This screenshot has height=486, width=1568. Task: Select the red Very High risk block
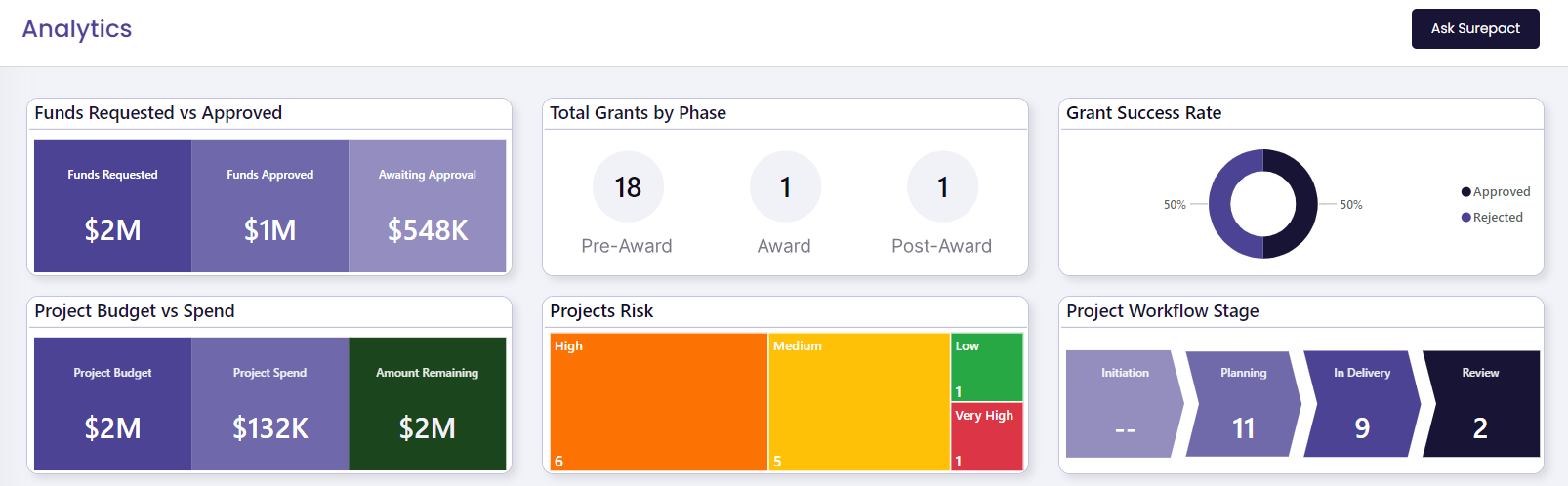(987, 436)
